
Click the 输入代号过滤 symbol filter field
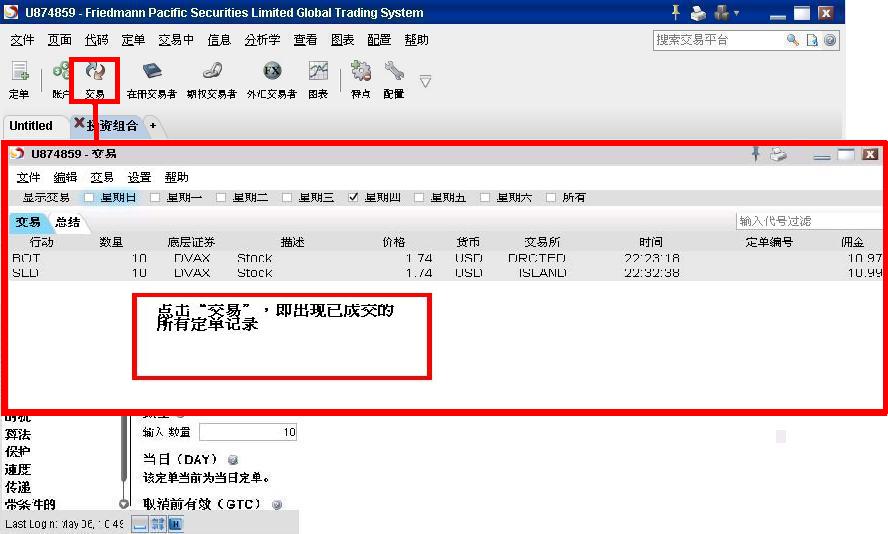(x=808, y=221)
